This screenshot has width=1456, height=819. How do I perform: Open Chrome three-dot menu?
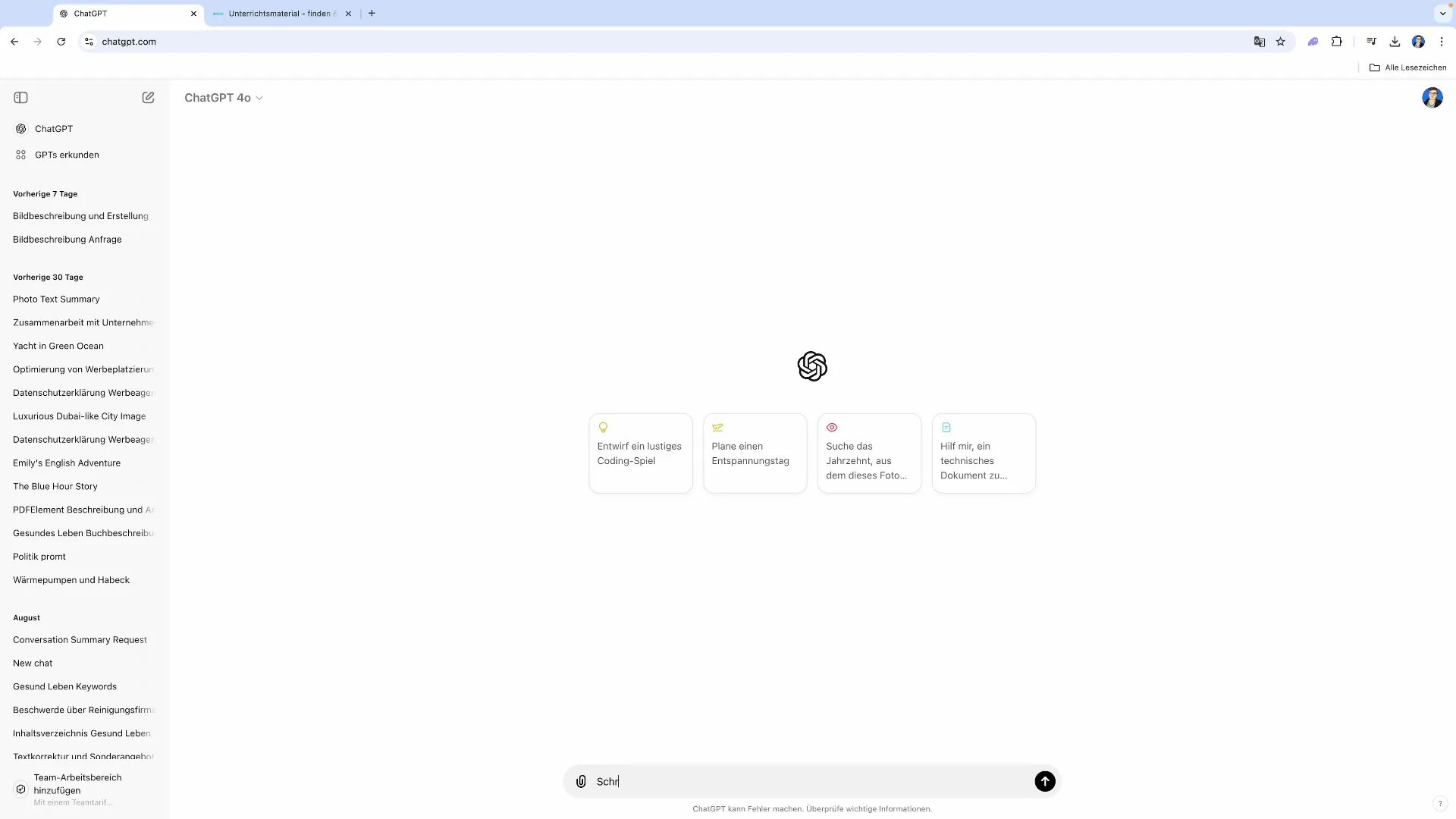tap(1442, 42)
